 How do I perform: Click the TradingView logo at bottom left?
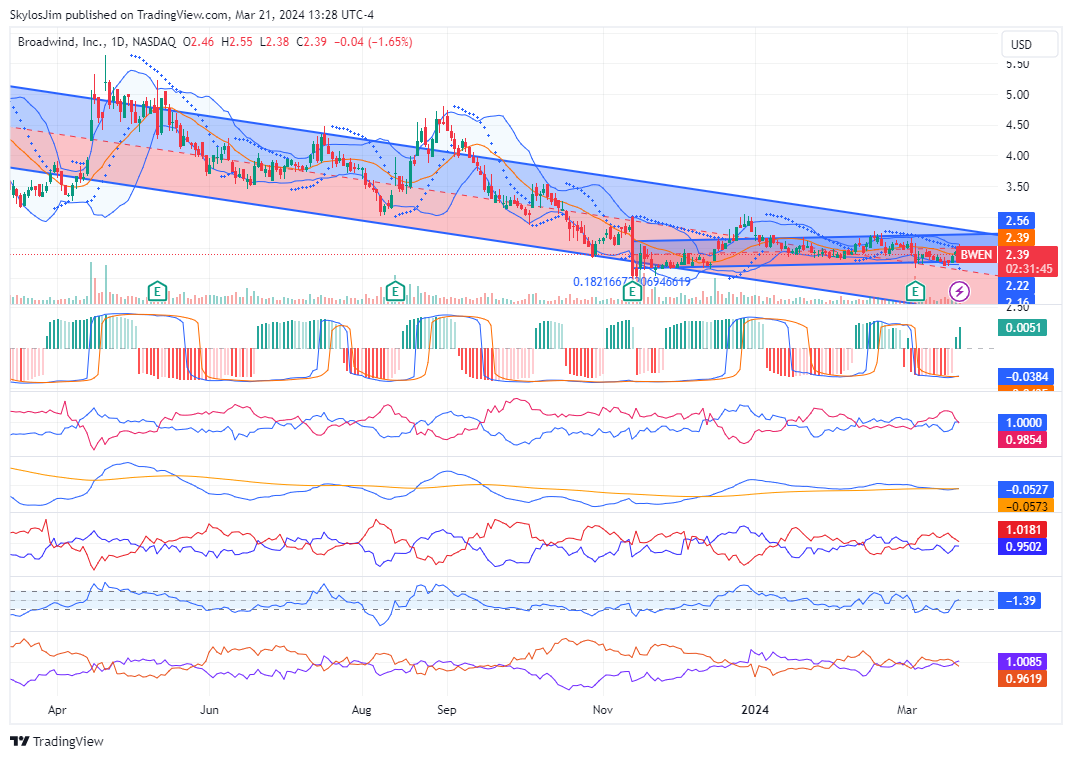point(57,741)
